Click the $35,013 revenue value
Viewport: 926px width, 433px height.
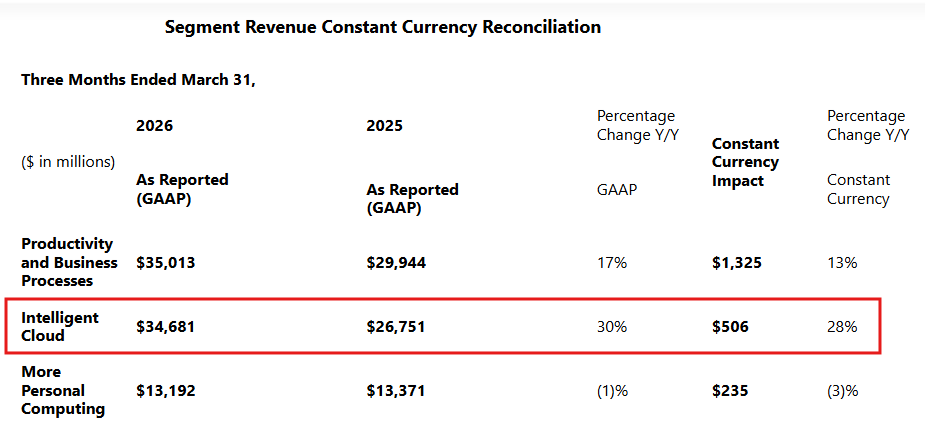click(x=165, y=263)
